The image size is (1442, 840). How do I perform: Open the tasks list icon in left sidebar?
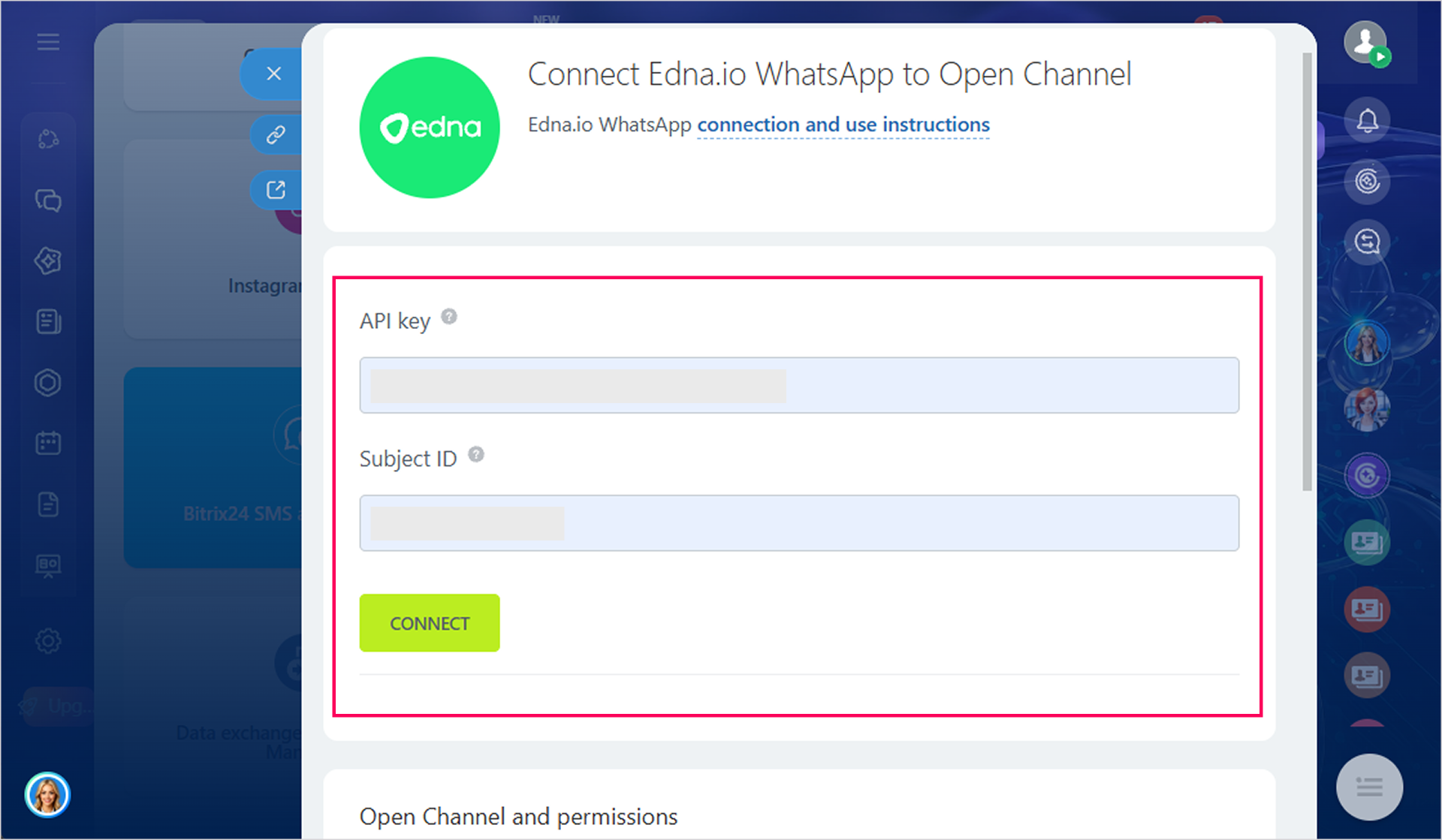click(x=48, y=322)
